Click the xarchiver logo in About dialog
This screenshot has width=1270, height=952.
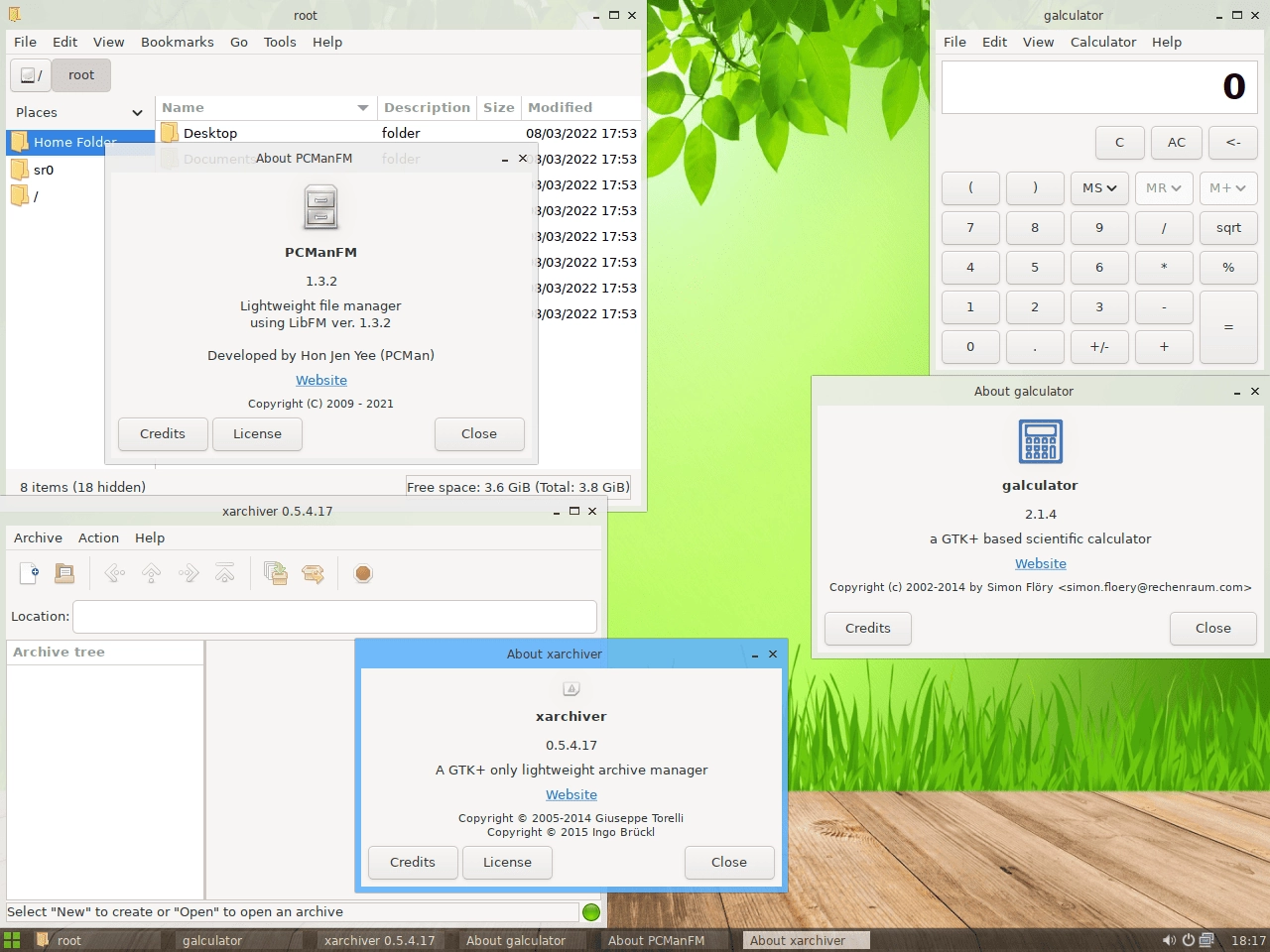coord(571,688)
